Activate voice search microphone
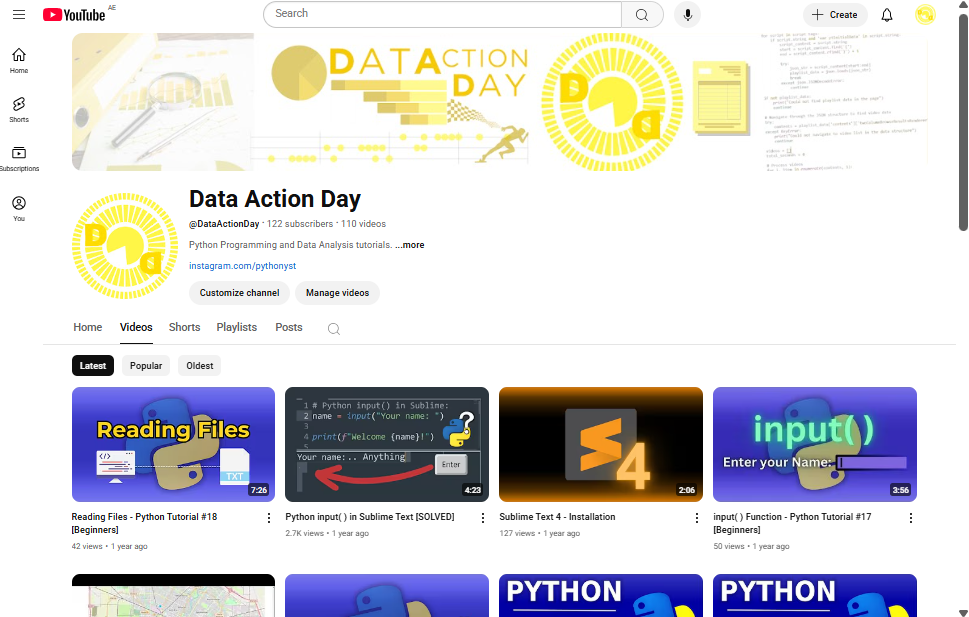The height and width of the screenshot is (617, 969). [687, 14]
